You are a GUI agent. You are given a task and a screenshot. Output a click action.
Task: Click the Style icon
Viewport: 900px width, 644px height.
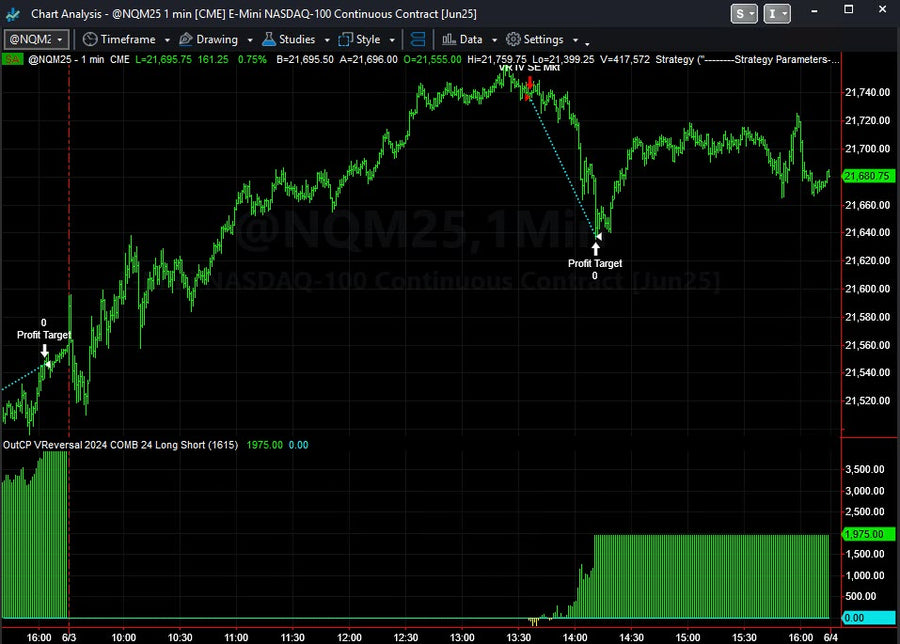[346, 40]
